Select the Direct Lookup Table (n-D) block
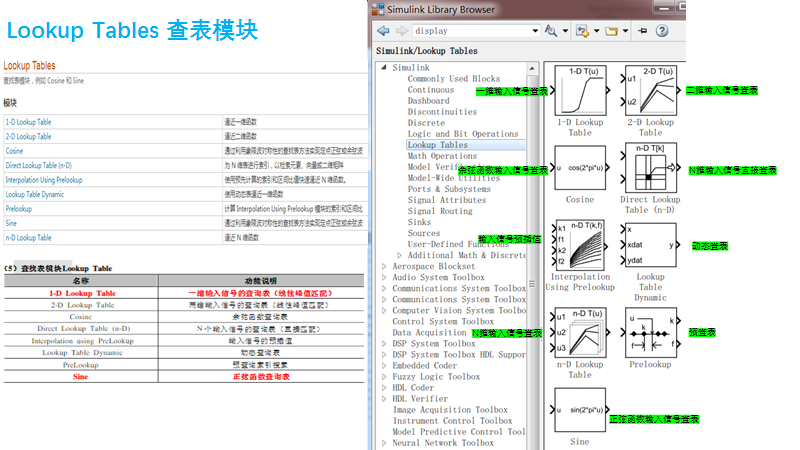800x450 pixels. pos(651,168)
